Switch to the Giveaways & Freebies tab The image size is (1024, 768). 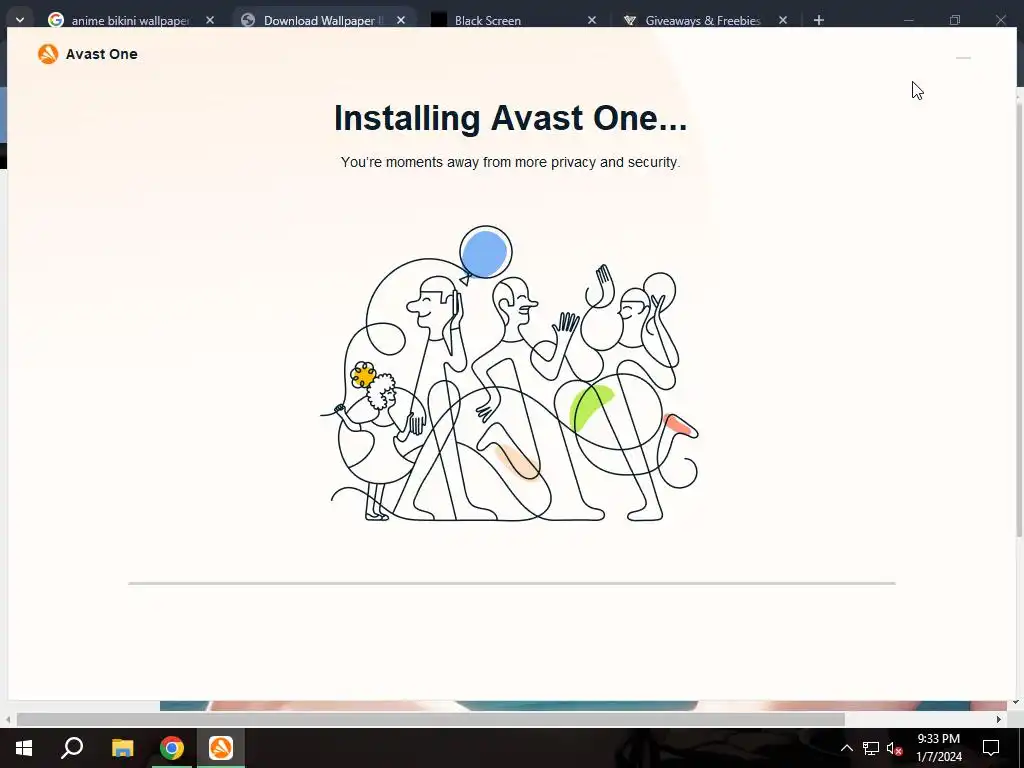point(703,20)
